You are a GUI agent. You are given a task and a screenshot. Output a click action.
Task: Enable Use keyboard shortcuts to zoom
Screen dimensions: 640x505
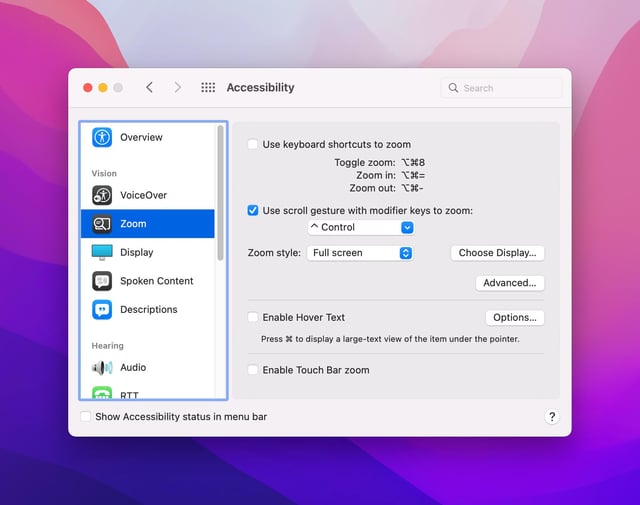click(253, 144)
